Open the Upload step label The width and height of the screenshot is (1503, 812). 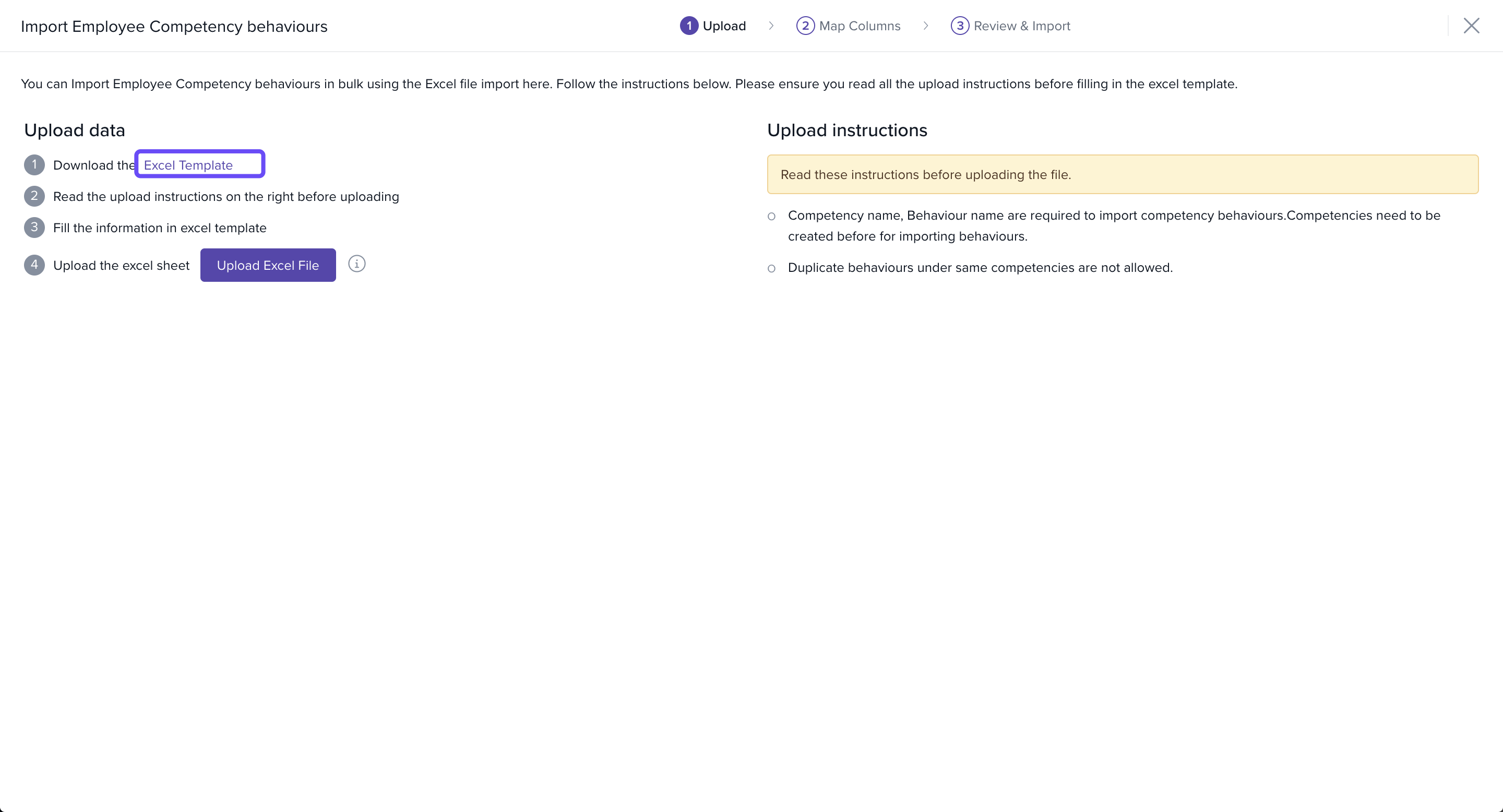click(724, 26)
